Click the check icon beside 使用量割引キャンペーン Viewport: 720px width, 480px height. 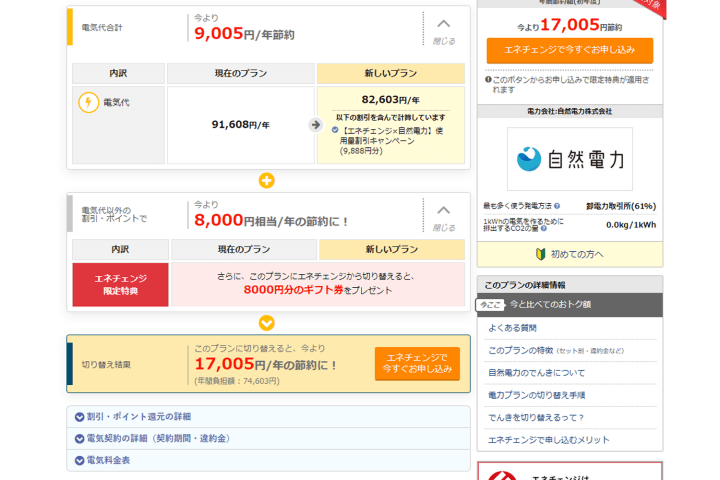335,130
